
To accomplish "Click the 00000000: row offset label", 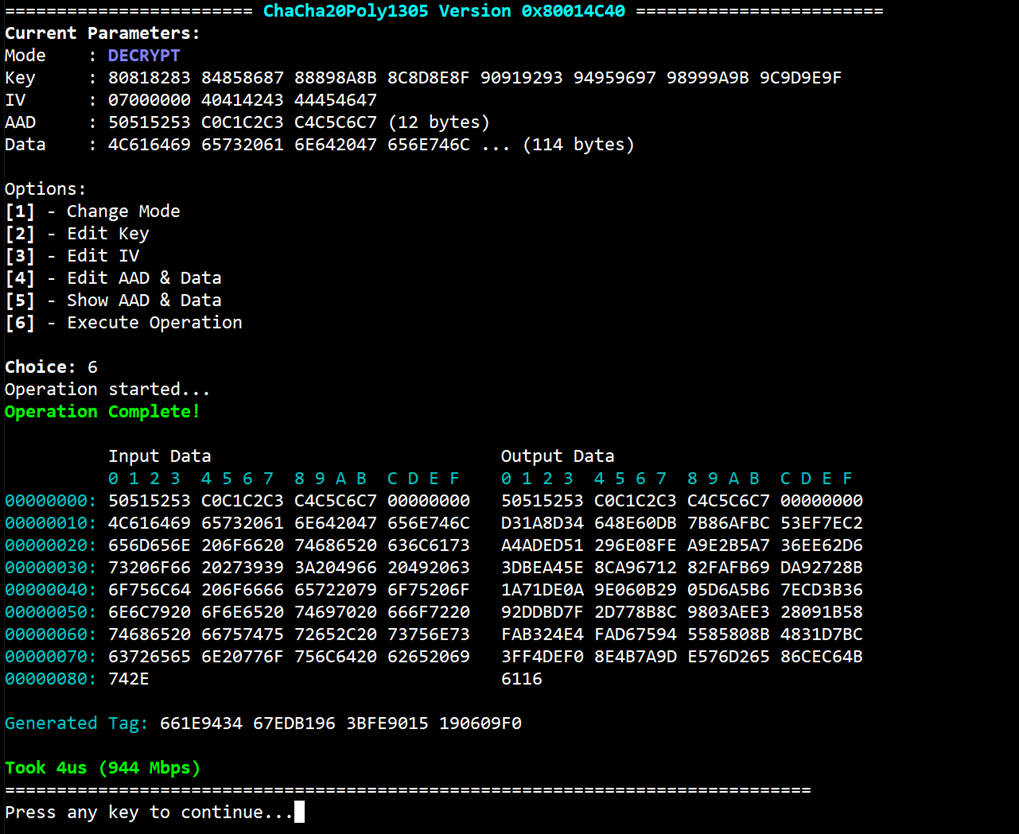I will coord(51,501).
